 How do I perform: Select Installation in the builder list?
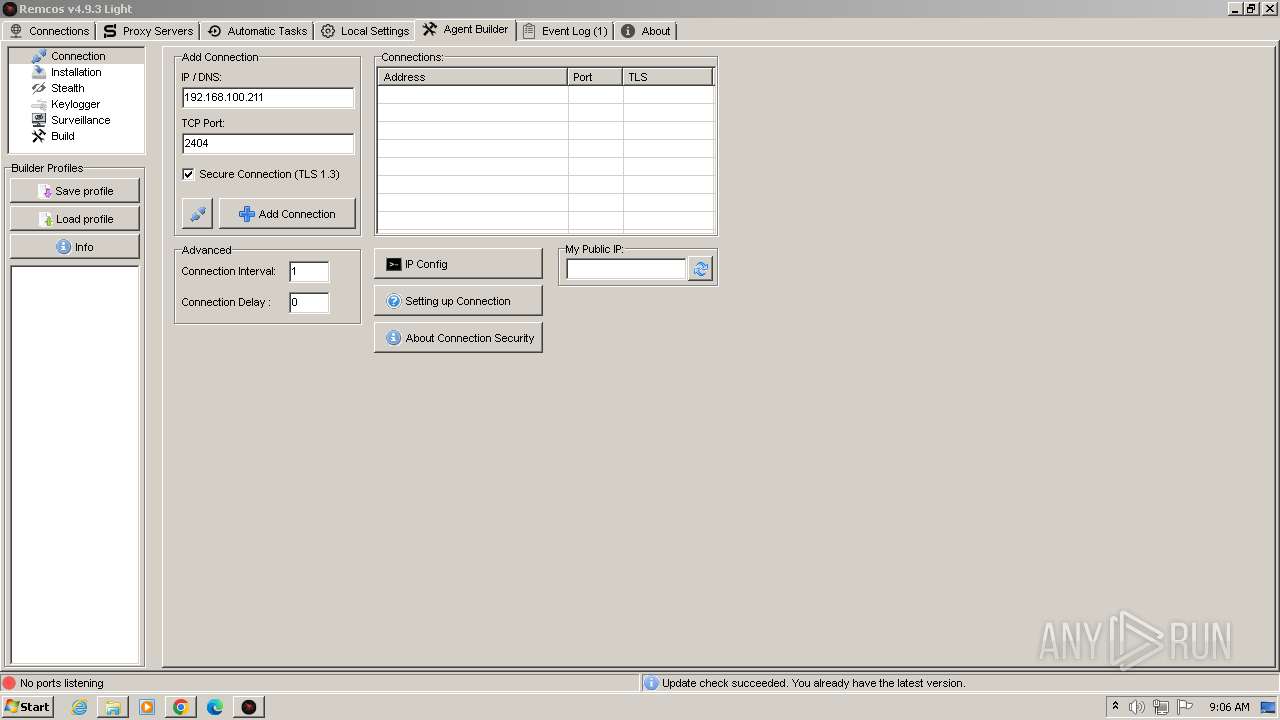coord(76,72)
